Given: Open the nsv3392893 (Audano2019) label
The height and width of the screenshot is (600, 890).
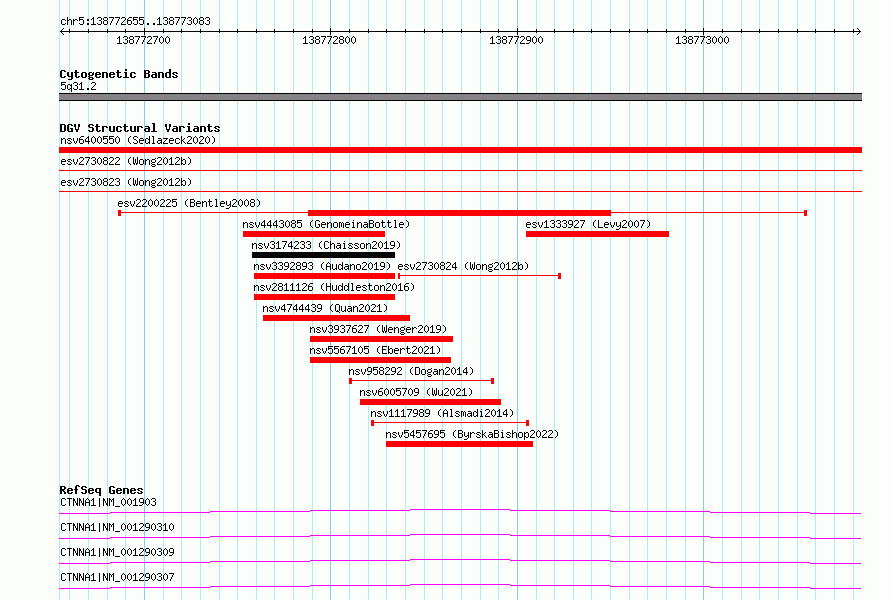Looking at the screenshot, I should pyautogui.click(x=322, y=266).
